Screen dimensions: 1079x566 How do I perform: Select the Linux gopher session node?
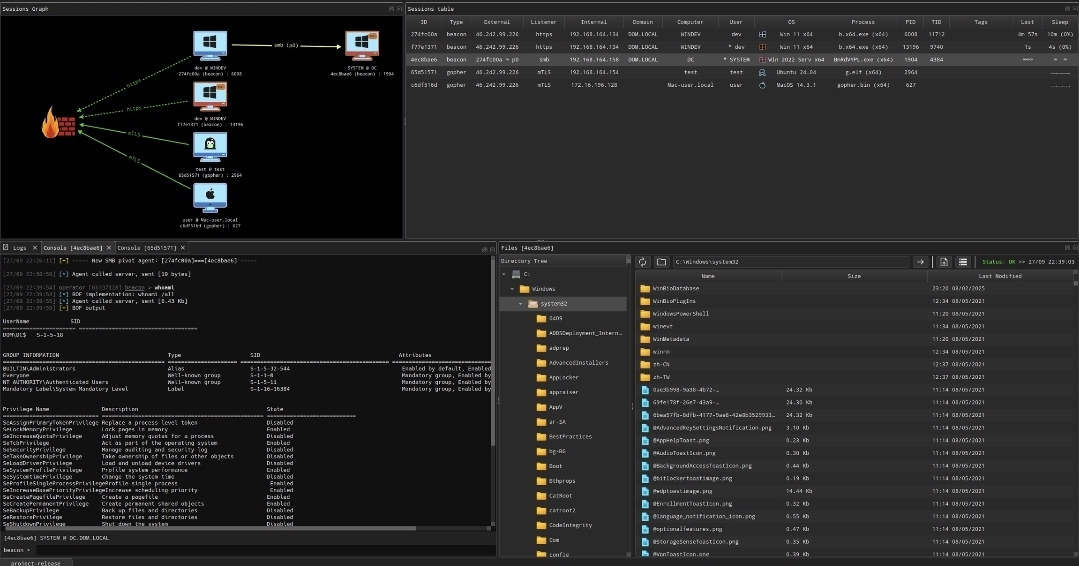coord(207,148)
